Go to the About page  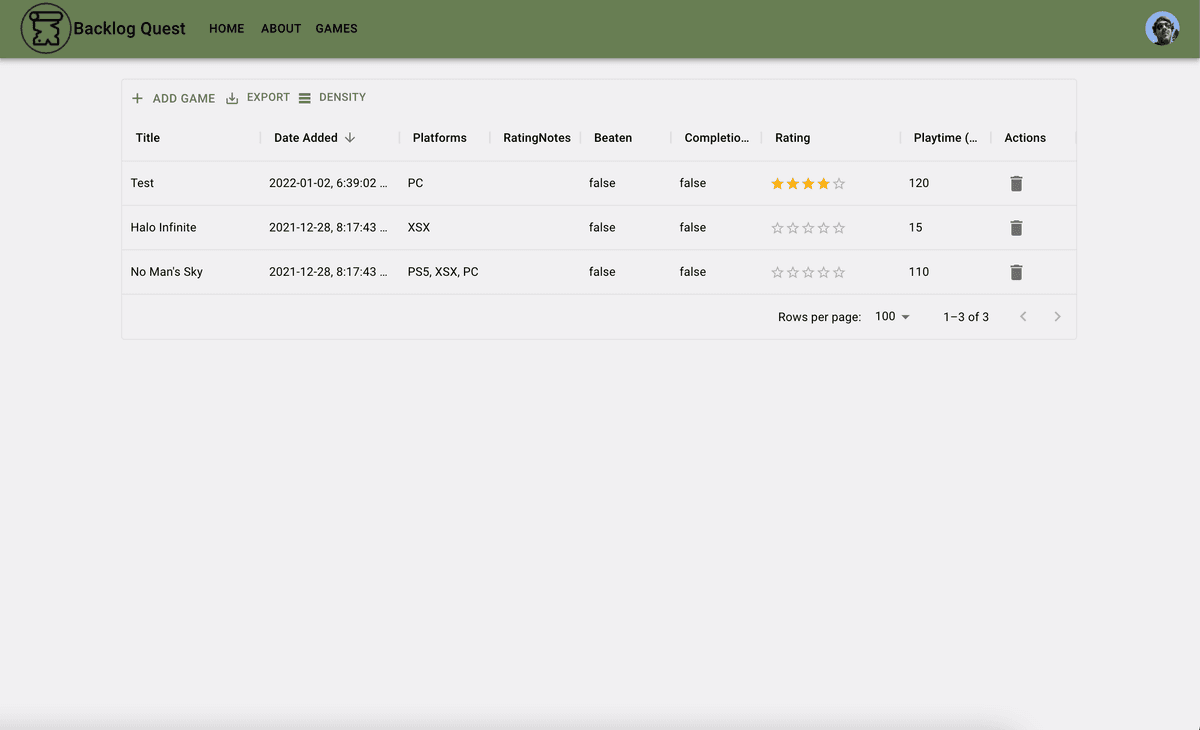pos(281,29)
